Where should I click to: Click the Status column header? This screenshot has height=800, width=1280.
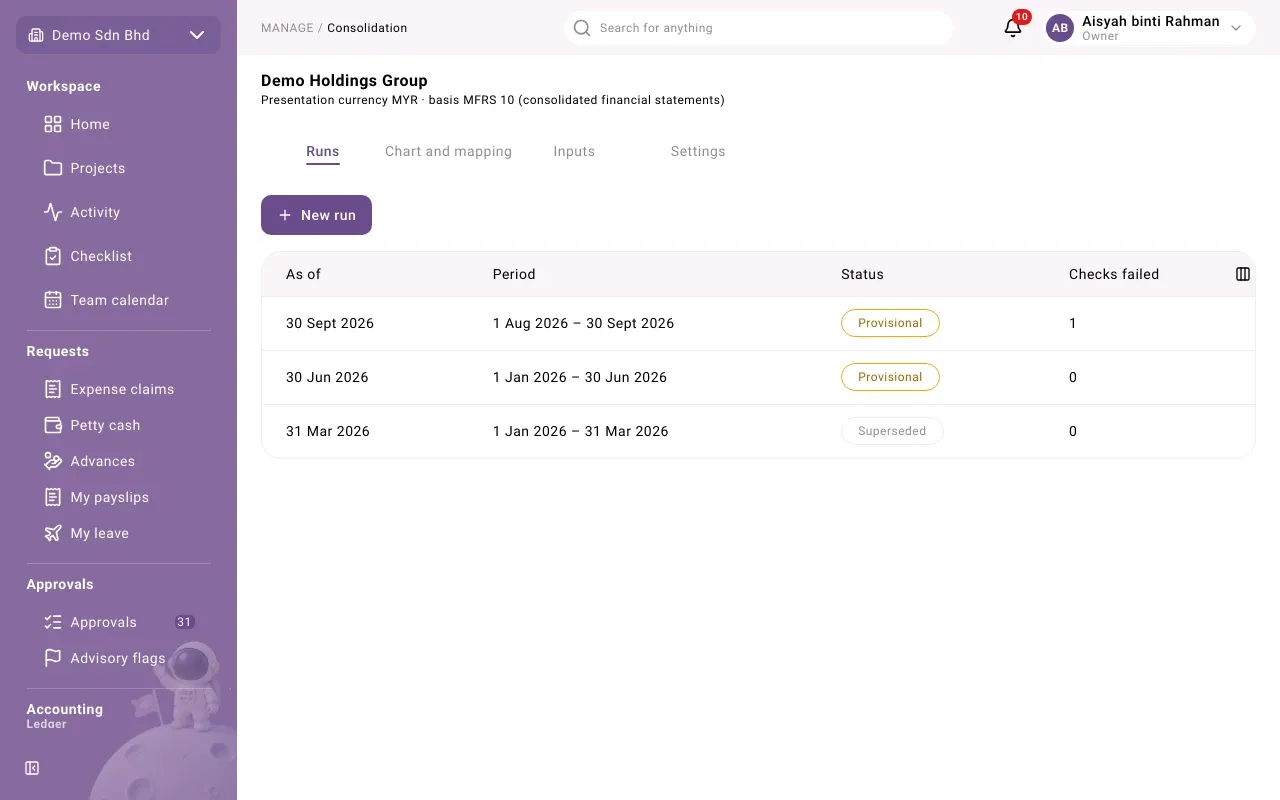(x=862, y=274)
